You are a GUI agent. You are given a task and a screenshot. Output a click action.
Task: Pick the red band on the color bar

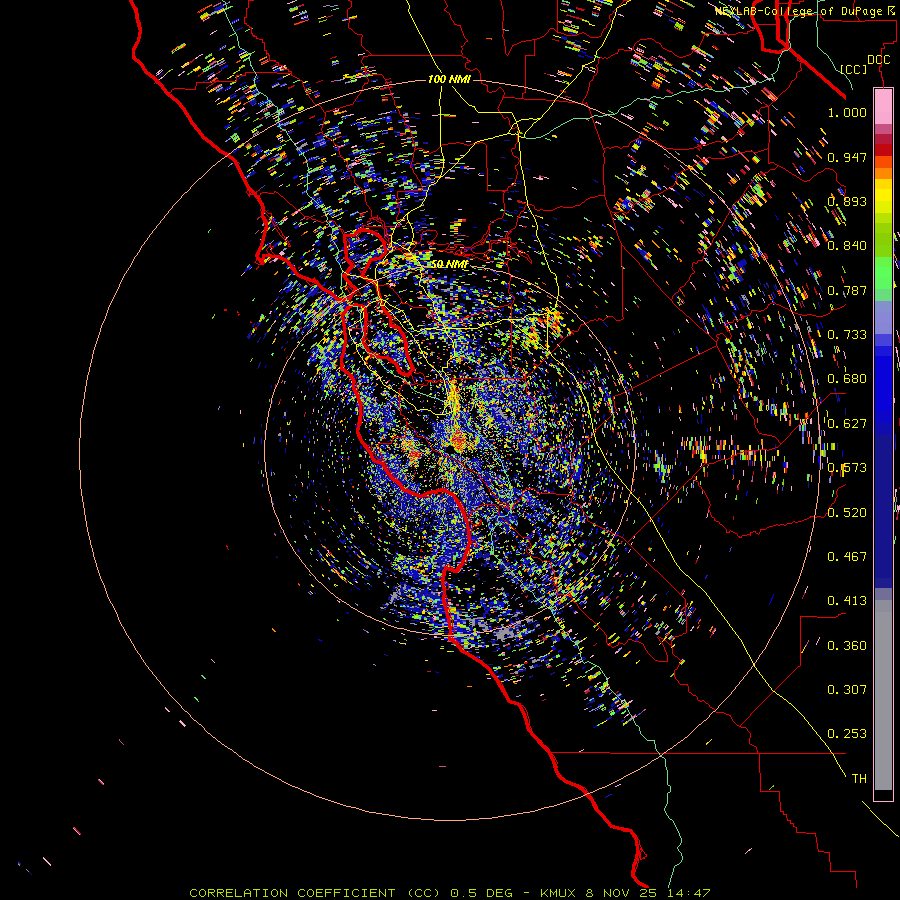(x=883, y=150)
